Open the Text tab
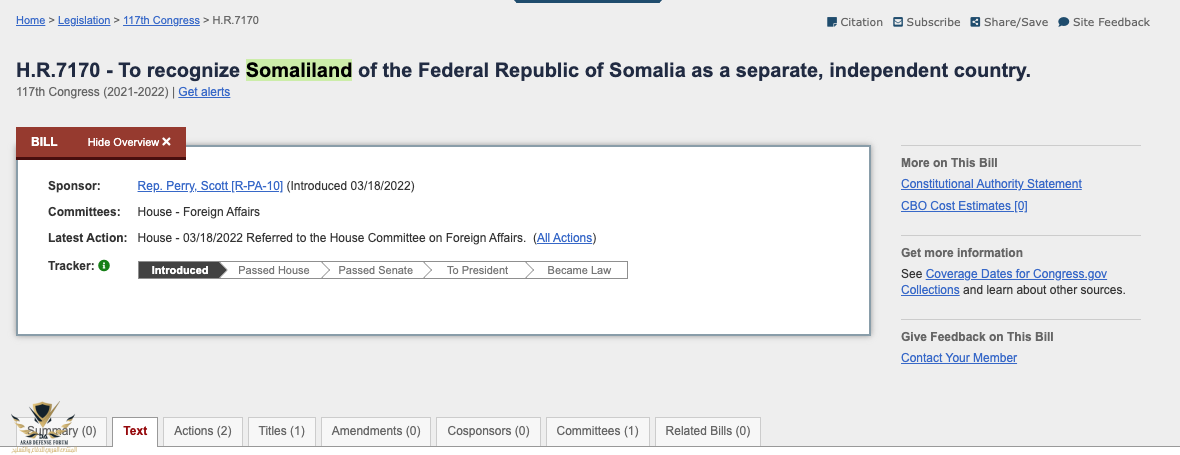Screen dimensions: 1180x455 coord(135,431)
